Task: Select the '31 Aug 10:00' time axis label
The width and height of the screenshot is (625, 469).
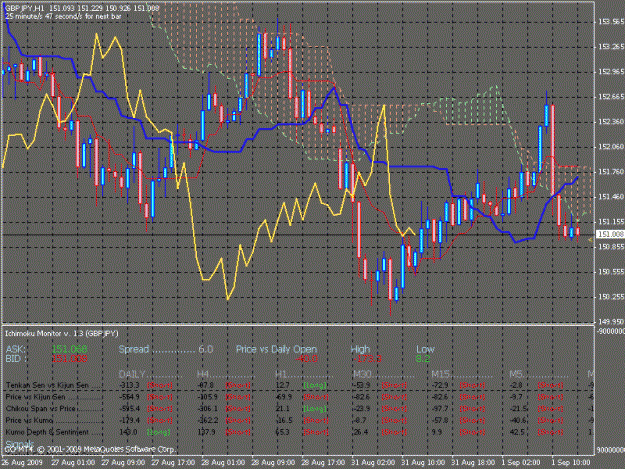Action: [423, 463]
